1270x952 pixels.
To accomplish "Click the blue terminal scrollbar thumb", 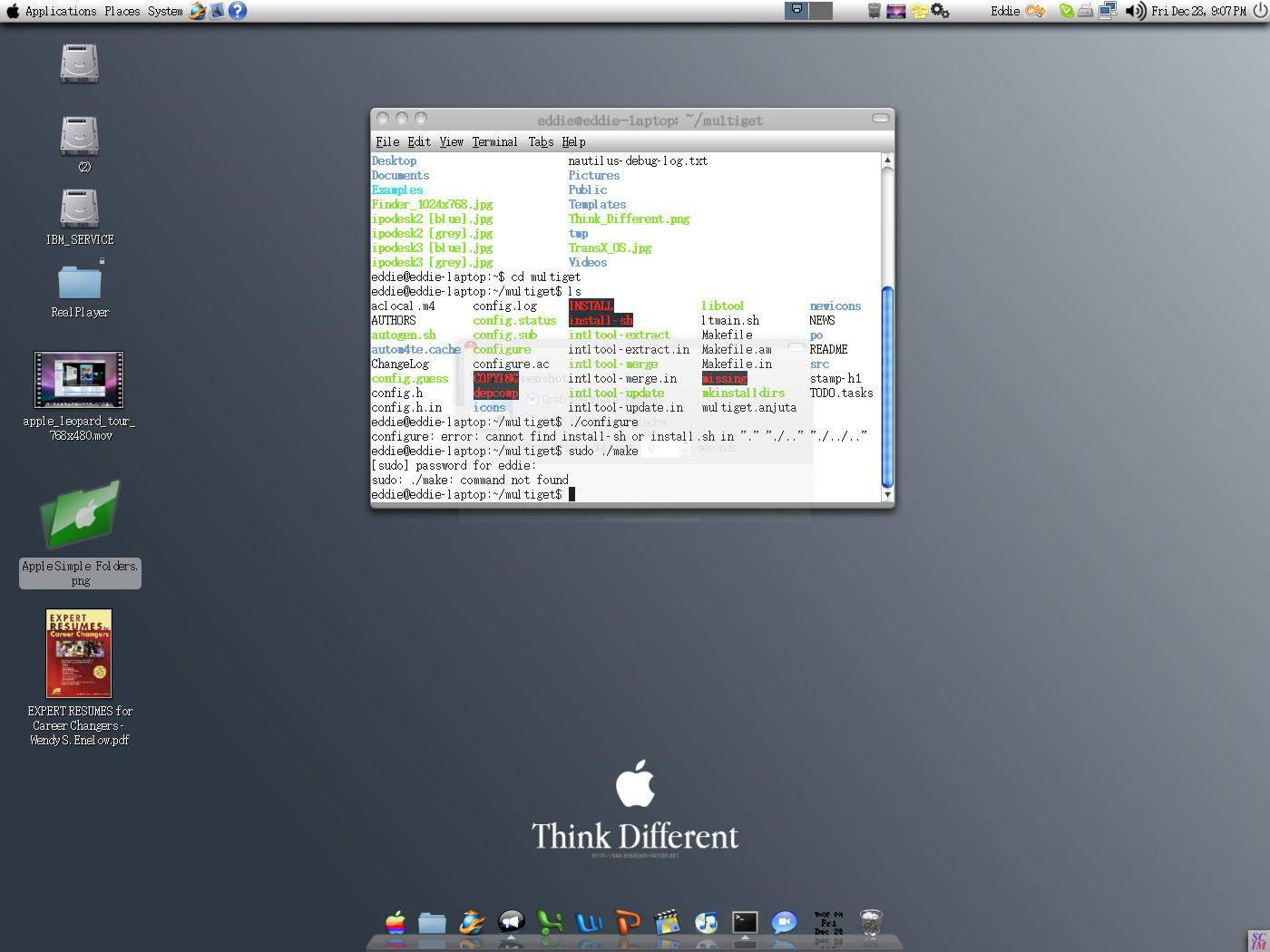I will (887, 387).
